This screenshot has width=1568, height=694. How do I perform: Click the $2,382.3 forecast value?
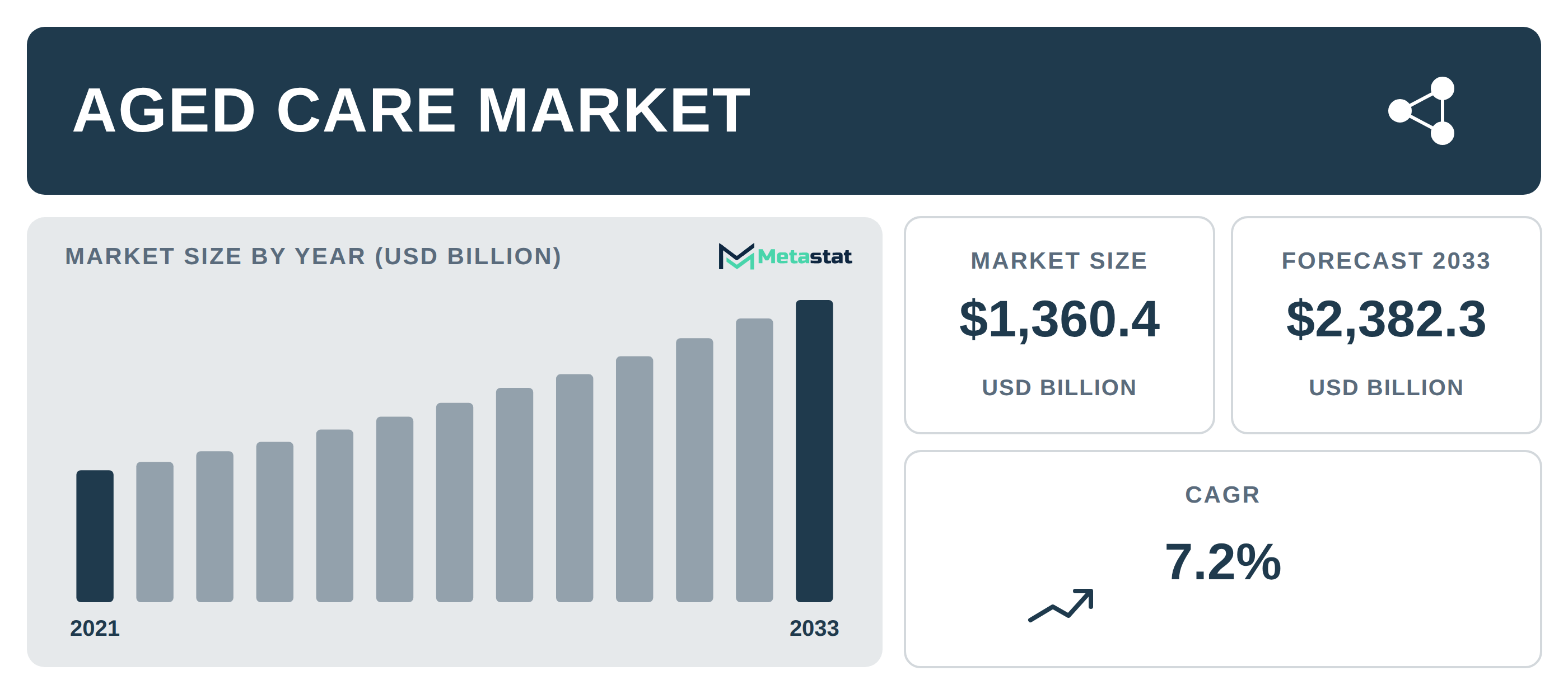tap(1386, 320)
